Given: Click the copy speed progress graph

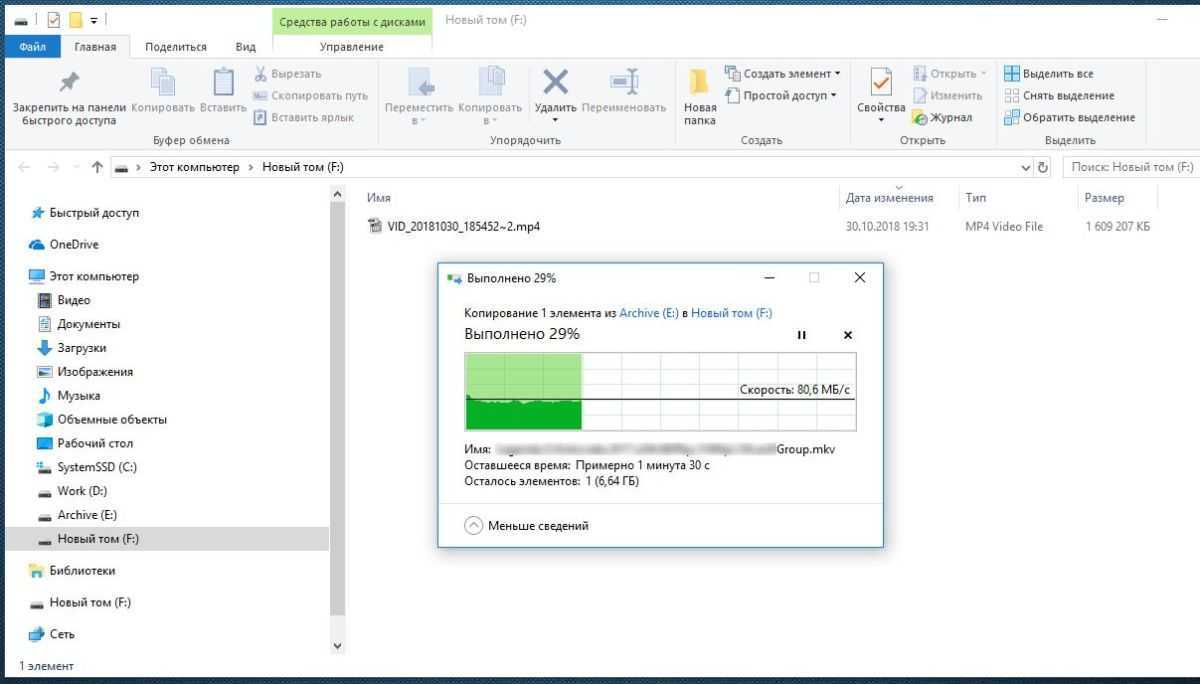Looking at the screenshot, I should pos(660,392).
